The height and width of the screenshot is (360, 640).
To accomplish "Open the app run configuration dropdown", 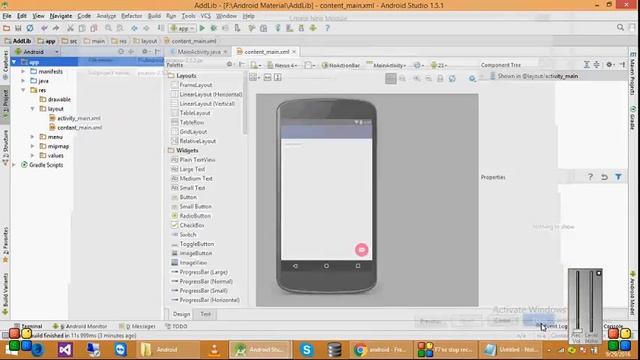I will click(x=182, y=28).
